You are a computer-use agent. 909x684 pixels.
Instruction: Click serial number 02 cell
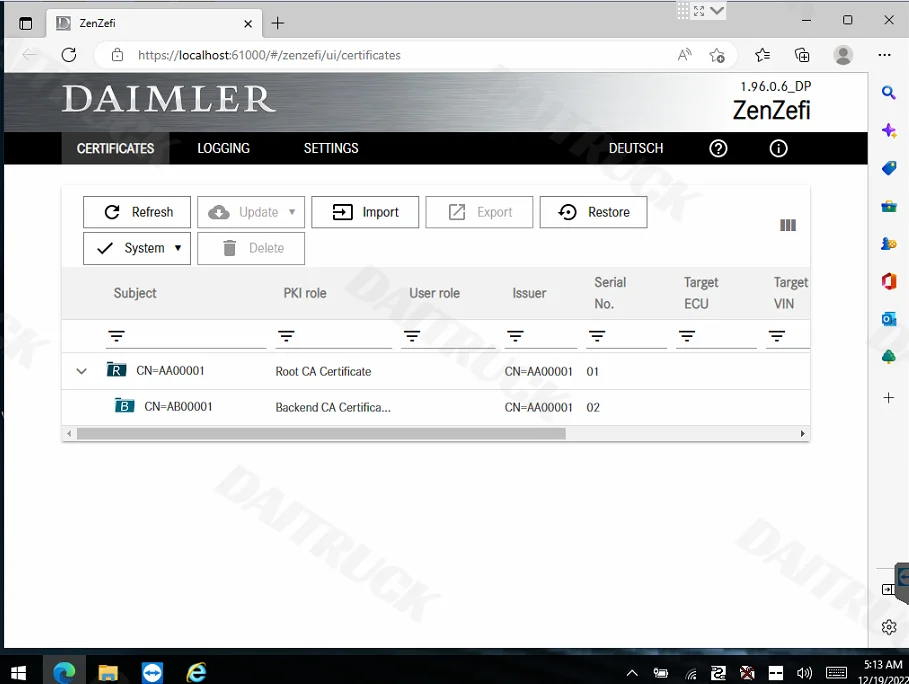(x=593, y=408)
